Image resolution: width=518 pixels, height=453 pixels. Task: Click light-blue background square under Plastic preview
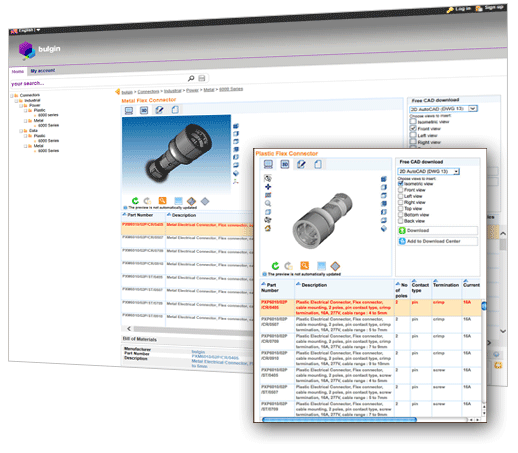pyautogui.click(x=321, y=266)
